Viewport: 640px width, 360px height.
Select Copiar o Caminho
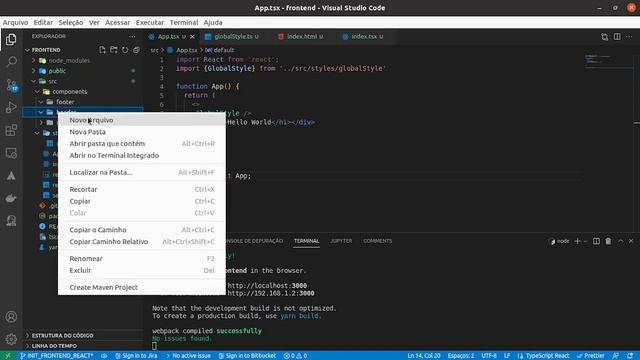coord(142,230)
